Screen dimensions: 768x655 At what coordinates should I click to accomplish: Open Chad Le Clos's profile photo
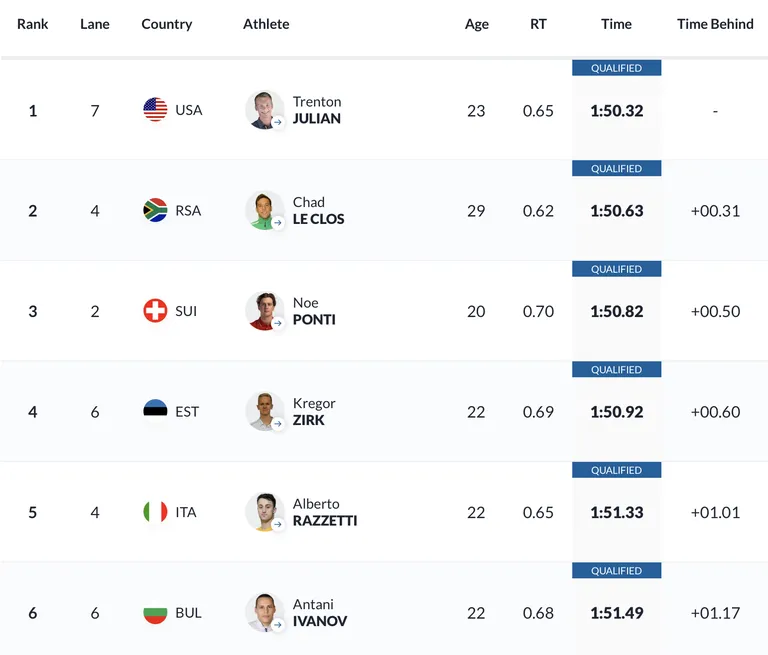tap(264, 210)
